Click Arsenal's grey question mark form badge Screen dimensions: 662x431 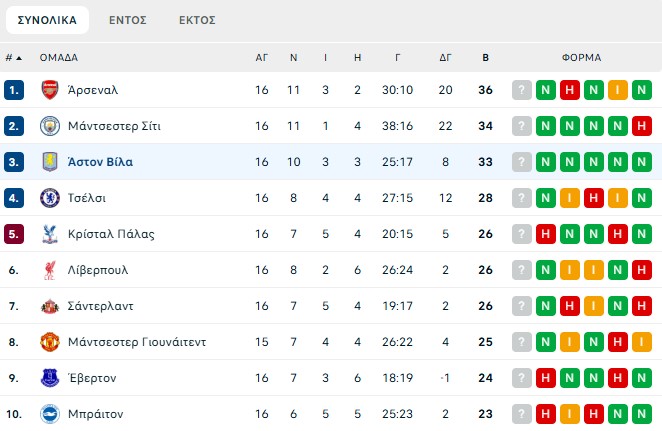[521, 90]
